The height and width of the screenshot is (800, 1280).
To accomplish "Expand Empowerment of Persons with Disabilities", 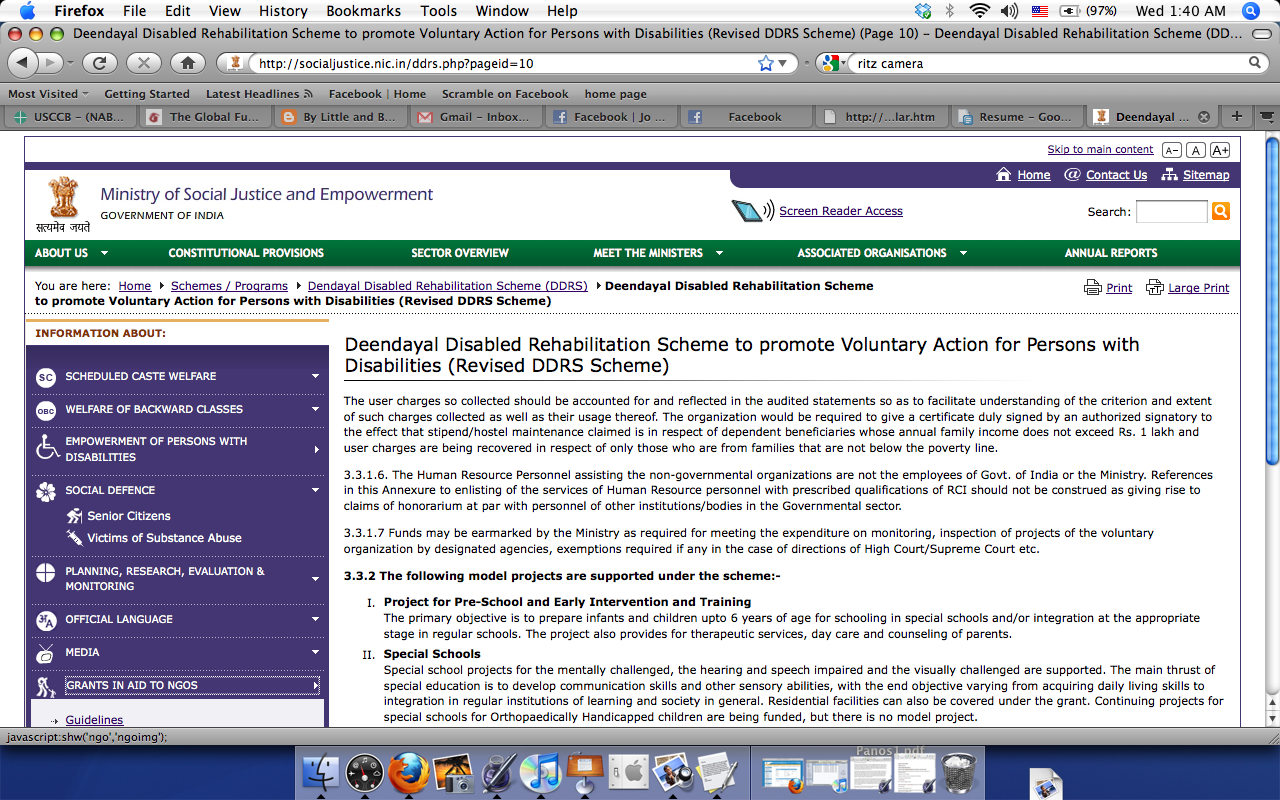I will [x=177, y=449].
